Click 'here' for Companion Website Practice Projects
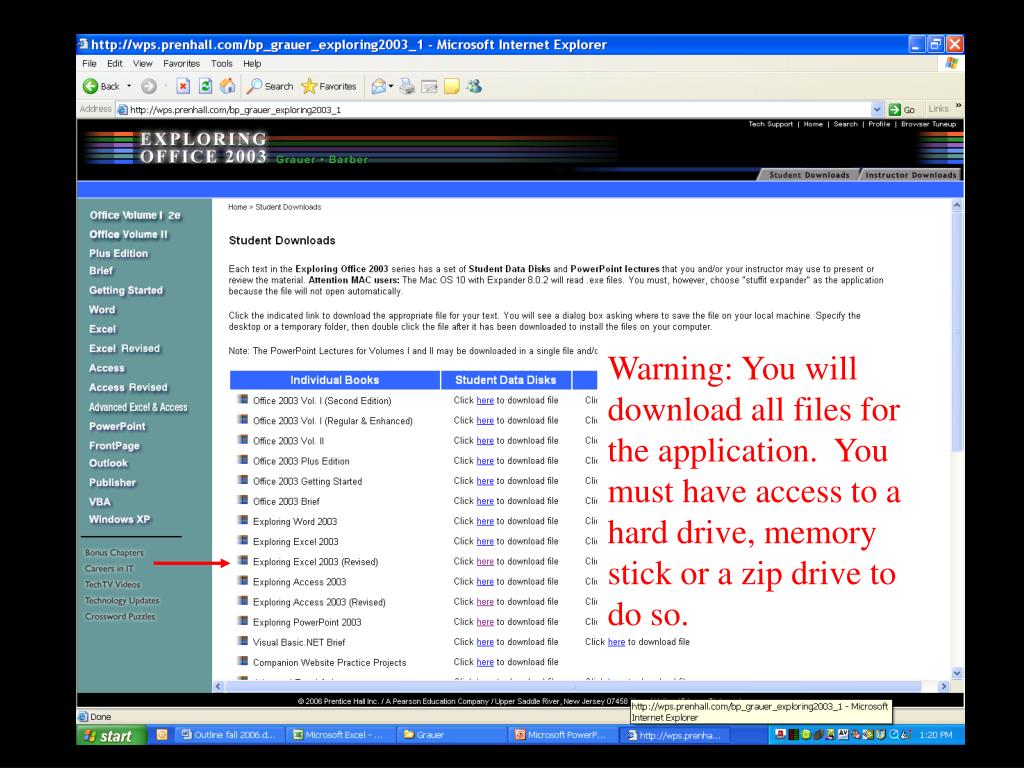Image resolution: width=1024 pixels, height=768 pixels. pyautogui.click(x=485, y=662)
